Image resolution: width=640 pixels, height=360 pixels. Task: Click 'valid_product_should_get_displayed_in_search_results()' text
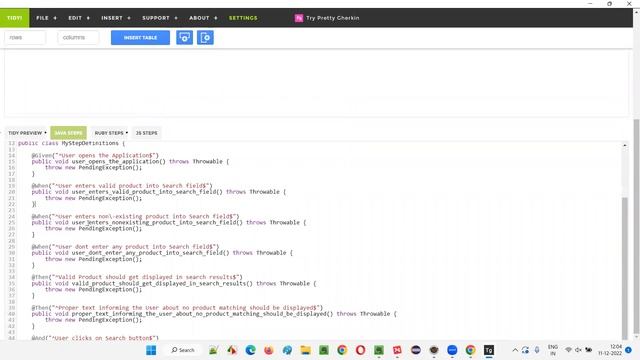point(162,283)
